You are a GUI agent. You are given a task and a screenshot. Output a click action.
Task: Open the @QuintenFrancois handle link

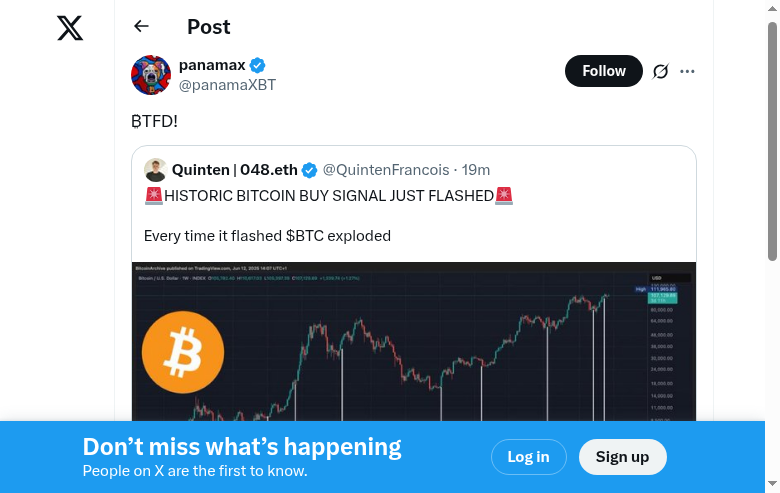[x=385, y=170]
